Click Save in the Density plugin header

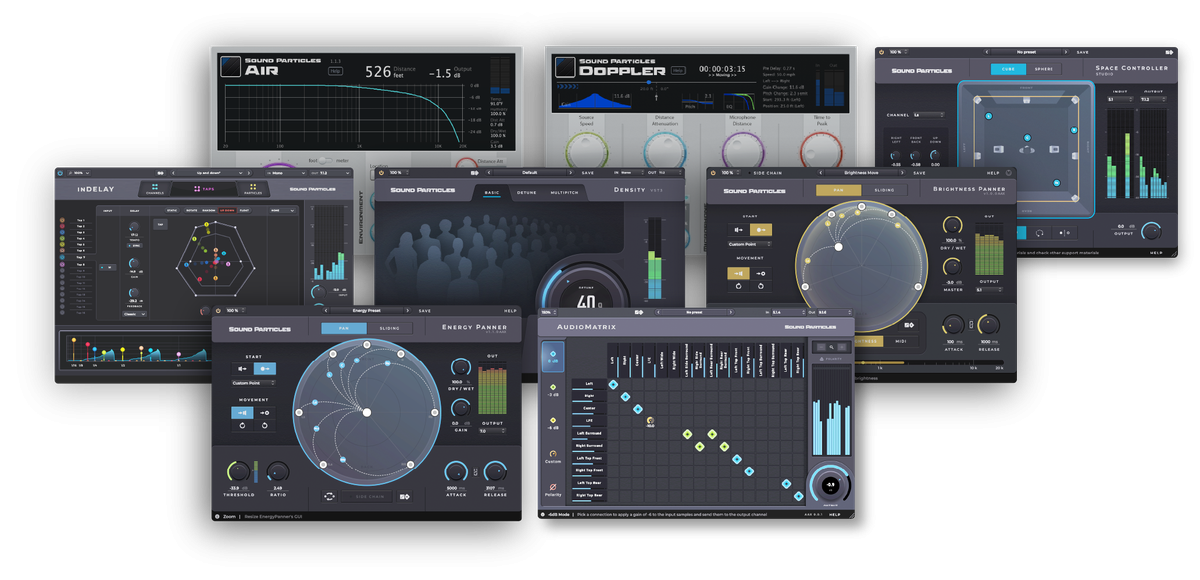(587, 172)
